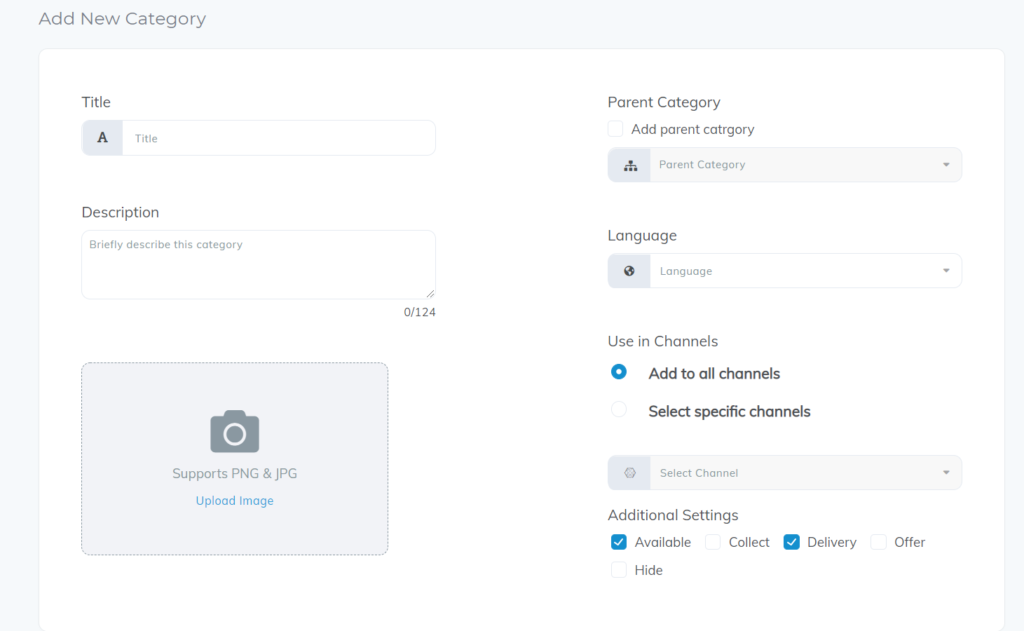Open the Language dropdown
Image resolution: width=1024 pixels, height=631 pixels.
point(784,270)
